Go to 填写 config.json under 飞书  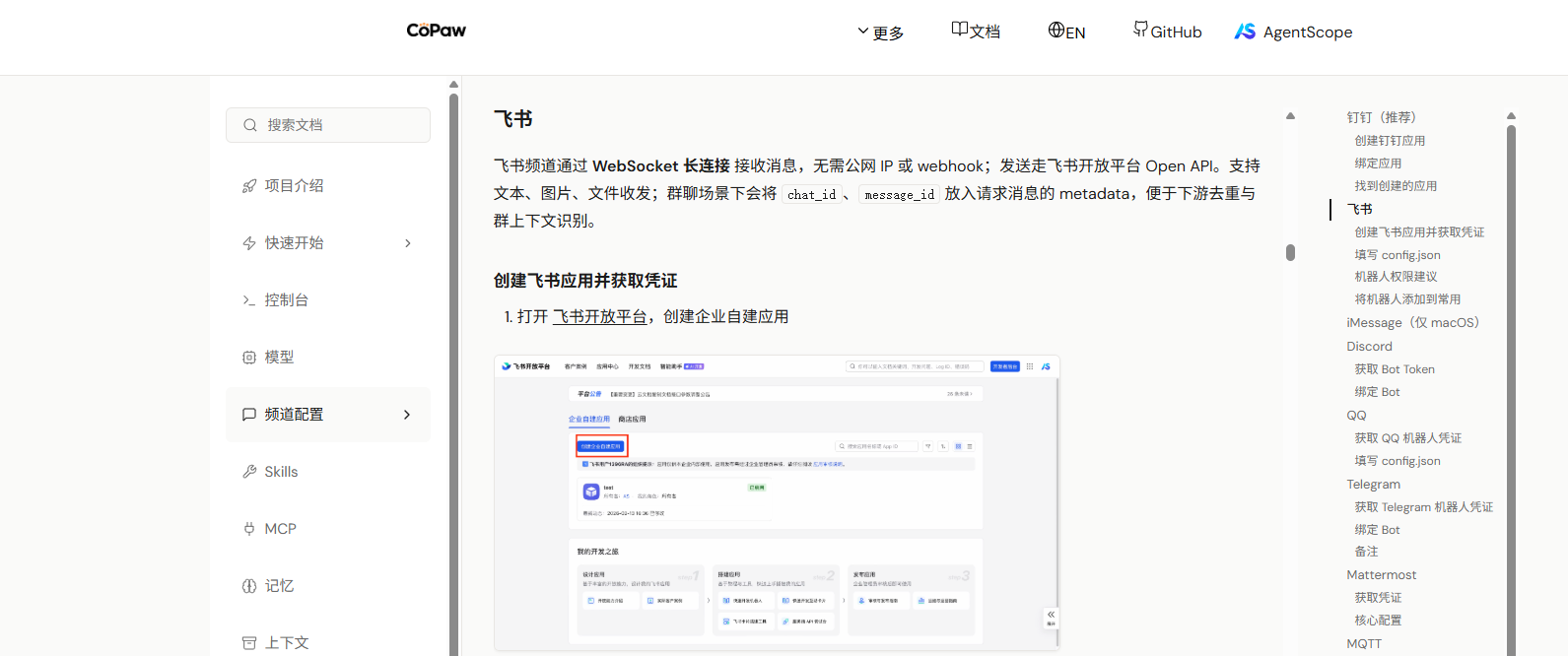1398,255
